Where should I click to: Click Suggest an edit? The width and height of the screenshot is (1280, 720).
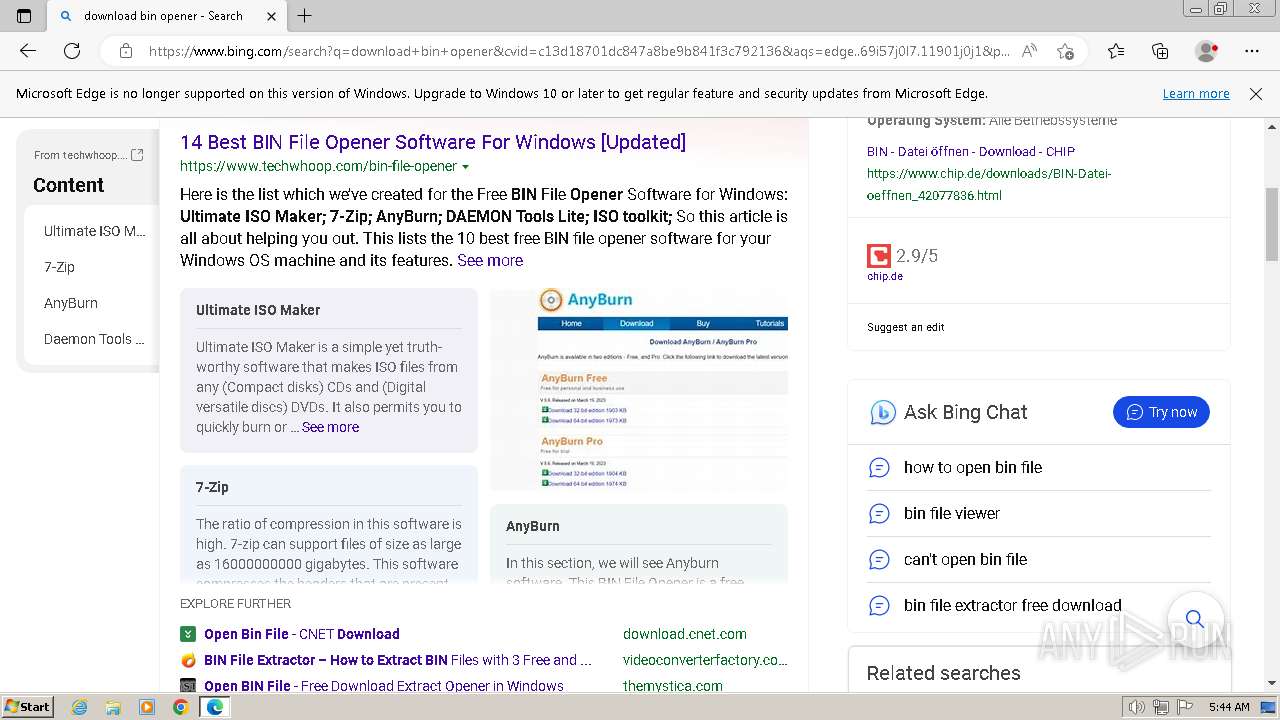pyautogui.click(x=906, y=327)
